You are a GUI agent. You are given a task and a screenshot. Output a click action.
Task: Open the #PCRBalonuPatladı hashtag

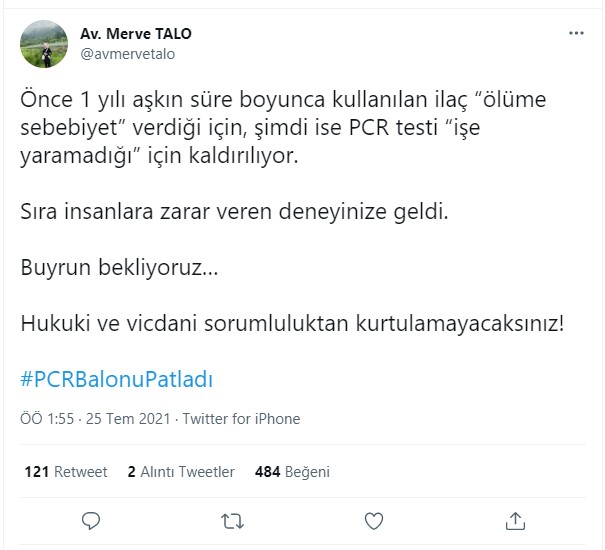(117, 381)
